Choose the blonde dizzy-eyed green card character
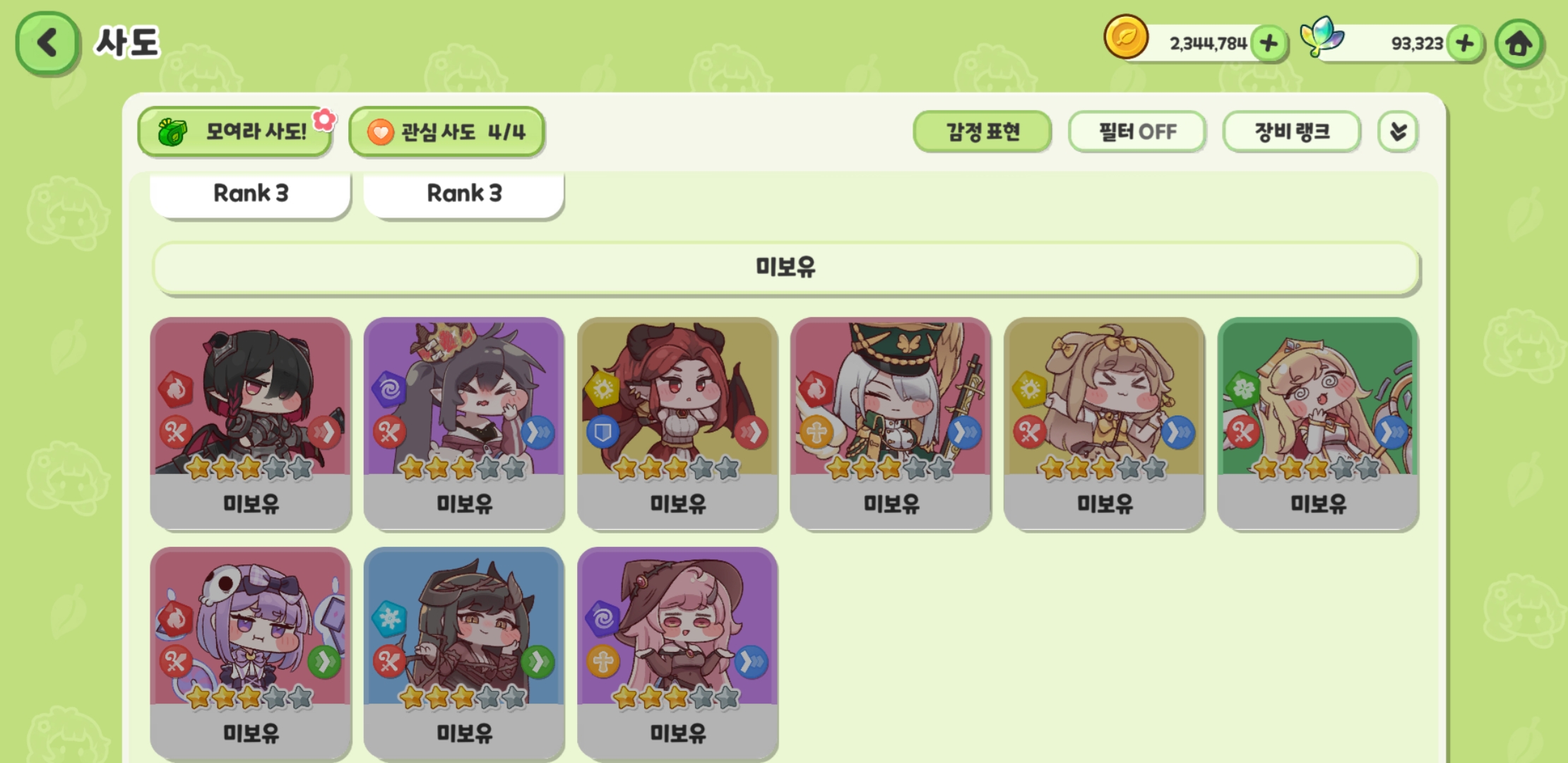This screenshot has width=1568, height=763. point(1318,424)
